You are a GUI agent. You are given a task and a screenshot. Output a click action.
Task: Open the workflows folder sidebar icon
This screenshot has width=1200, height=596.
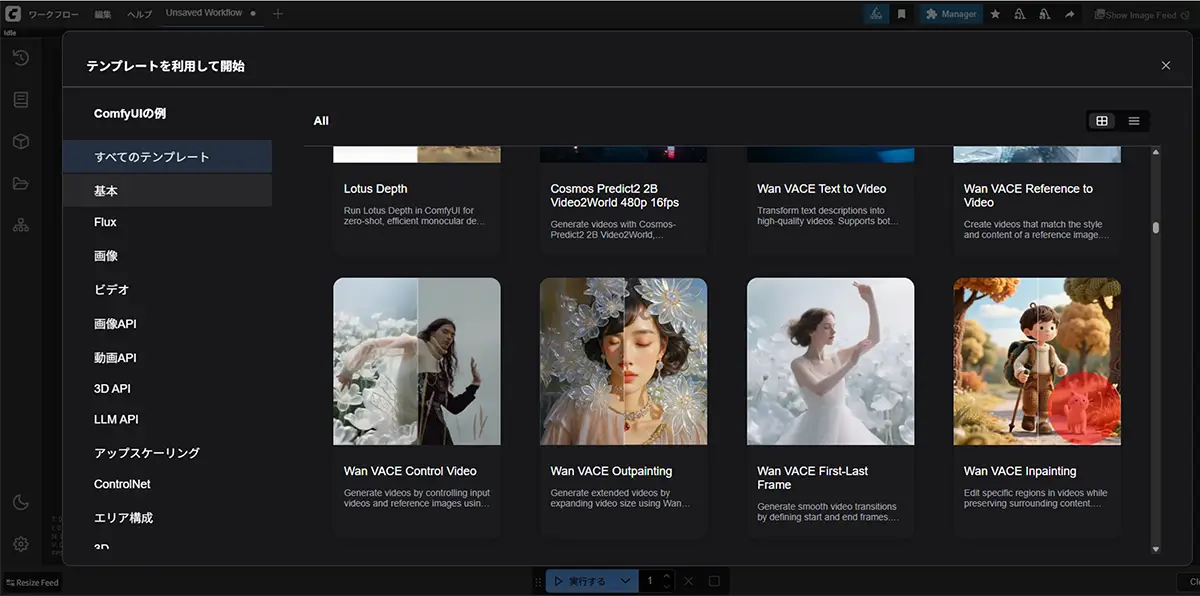(x=20, y=183)
